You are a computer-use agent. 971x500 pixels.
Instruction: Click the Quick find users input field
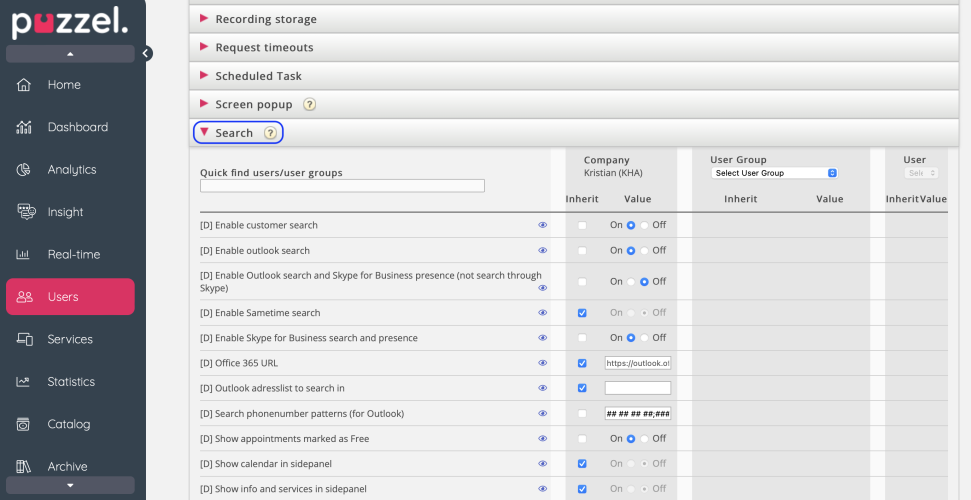tap(342, 186)
